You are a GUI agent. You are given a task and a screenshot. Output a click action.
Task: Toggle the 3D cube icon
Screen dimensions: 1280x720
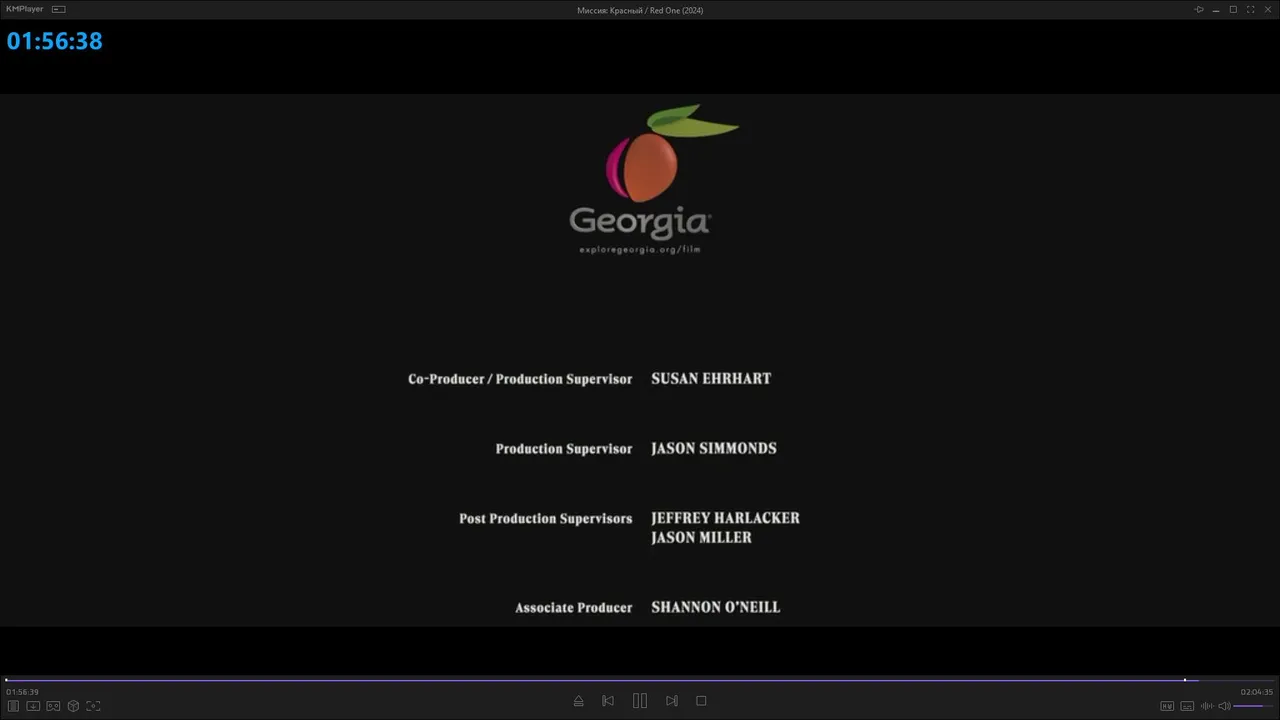point(73,706)
